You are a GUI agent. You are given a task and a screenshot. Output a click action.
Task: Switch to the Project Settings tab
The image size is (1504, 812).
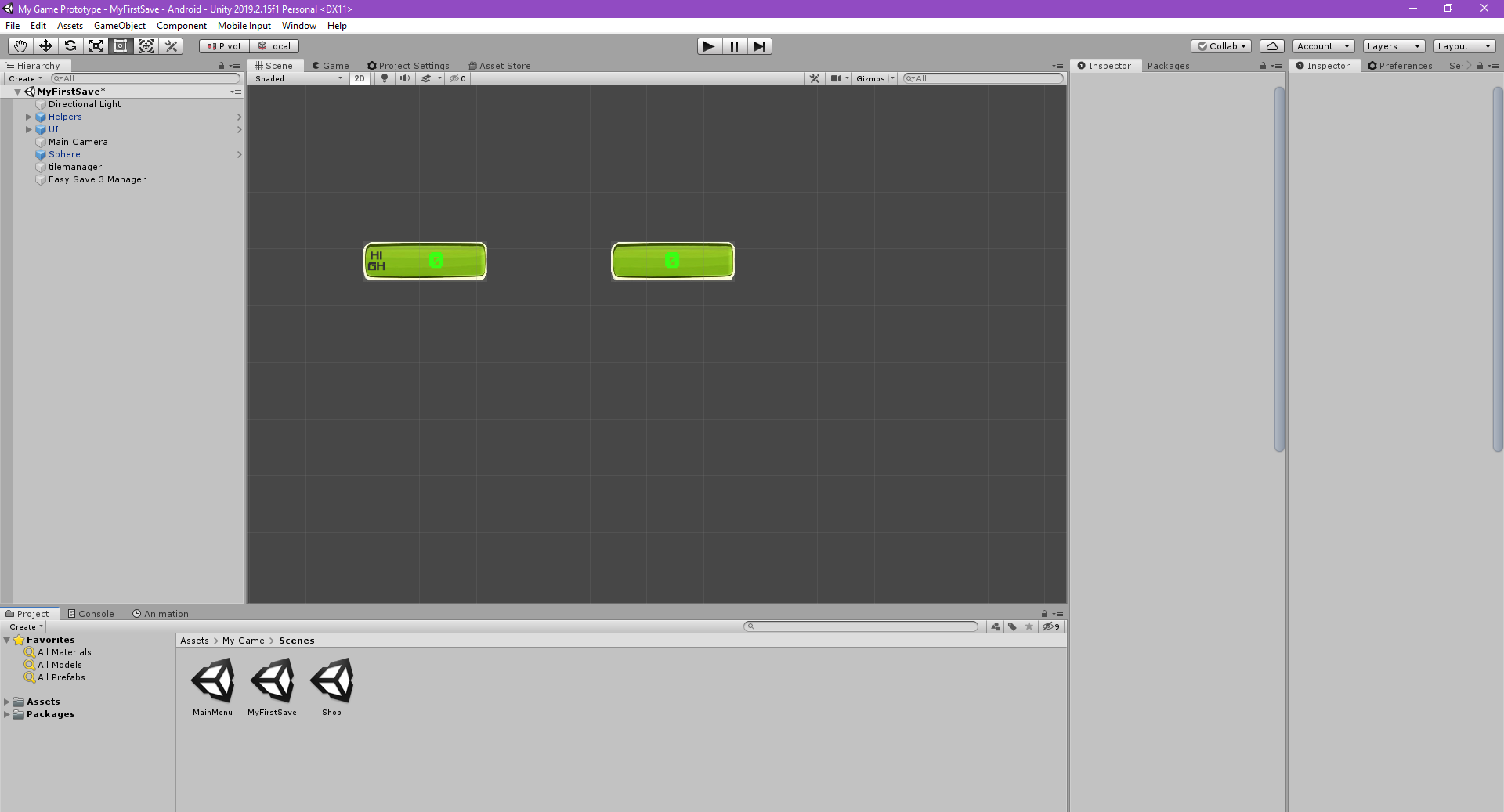point(408,66)
